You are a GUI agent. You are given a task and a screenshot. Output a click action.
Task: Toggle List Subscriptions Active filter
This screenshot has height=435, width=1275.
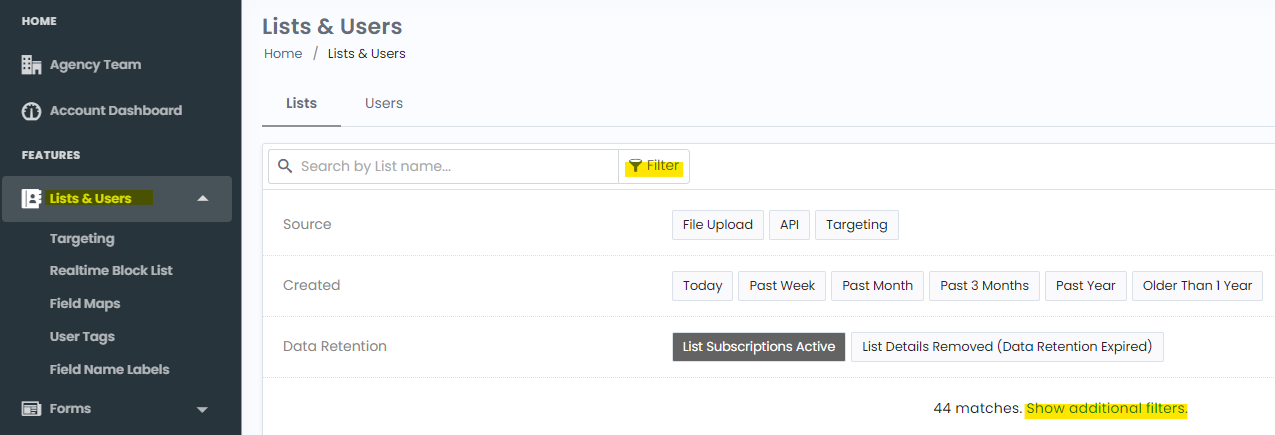[x=759, y=347]
